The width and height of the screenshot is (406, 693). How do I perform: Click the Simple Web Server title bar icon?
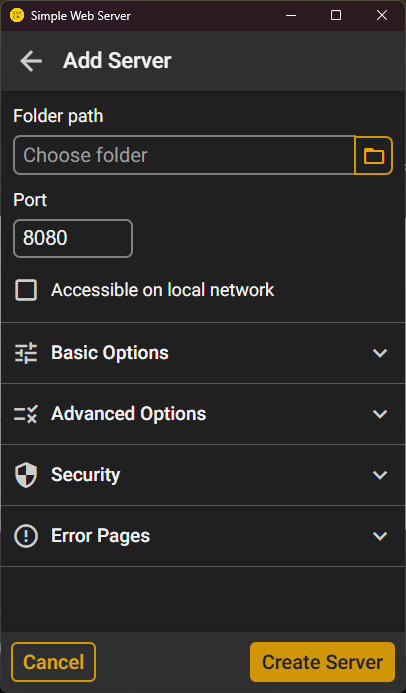click(x=17, y=15)
